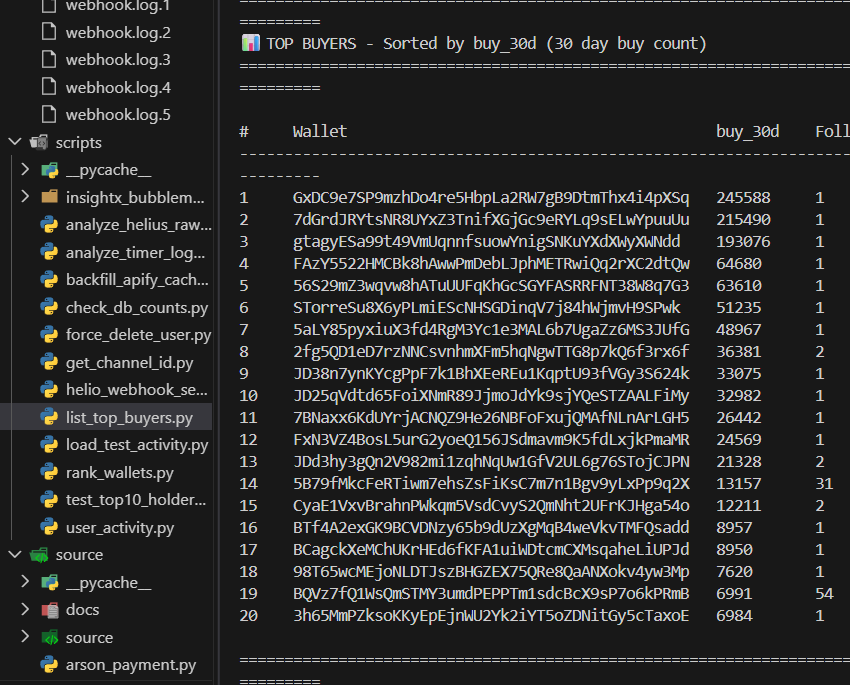Open webhook.log.4 file
The image size is (850, 685).
pos(118,87)
